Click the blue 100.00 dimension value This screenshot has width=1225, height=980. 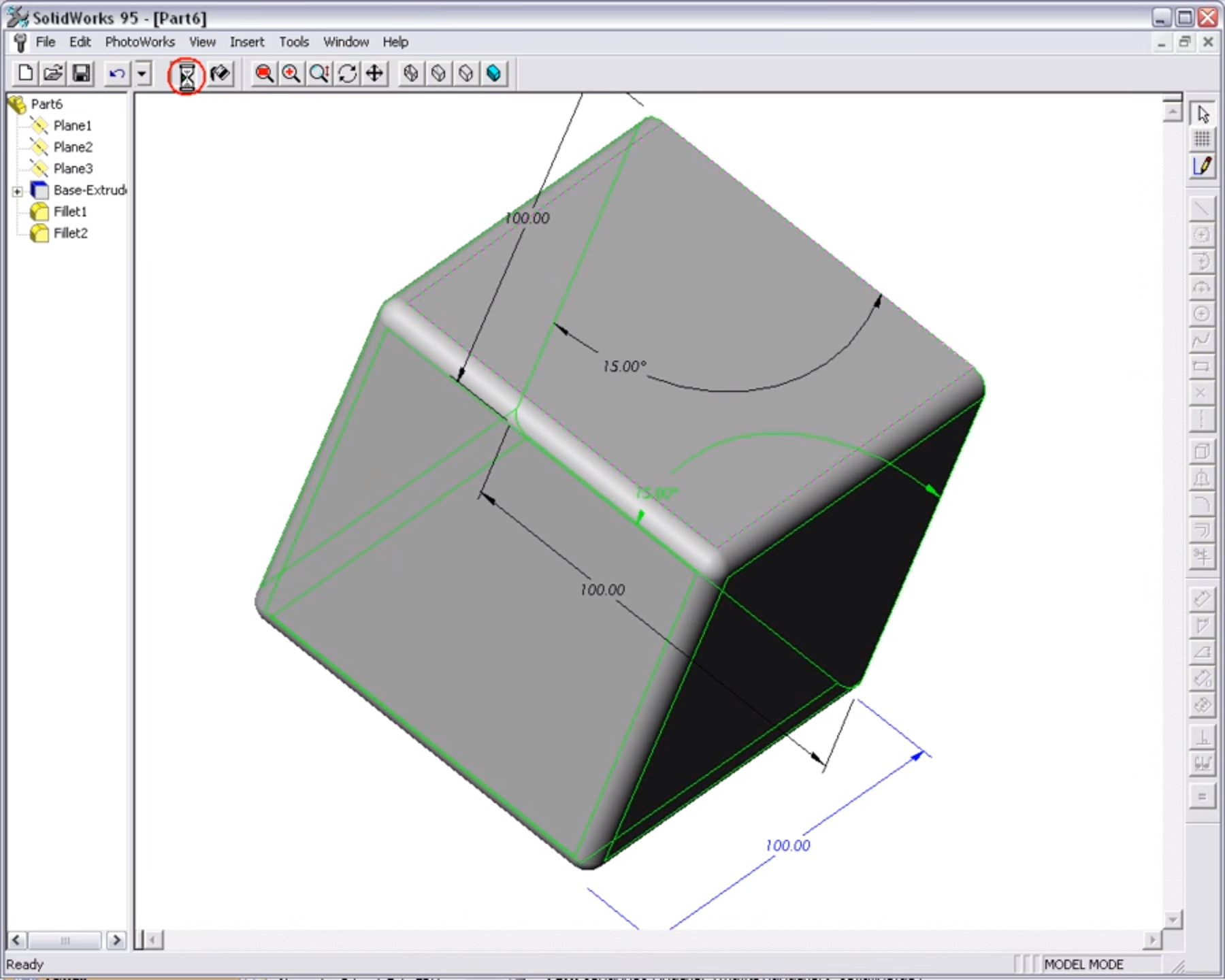tap(787, 846)
